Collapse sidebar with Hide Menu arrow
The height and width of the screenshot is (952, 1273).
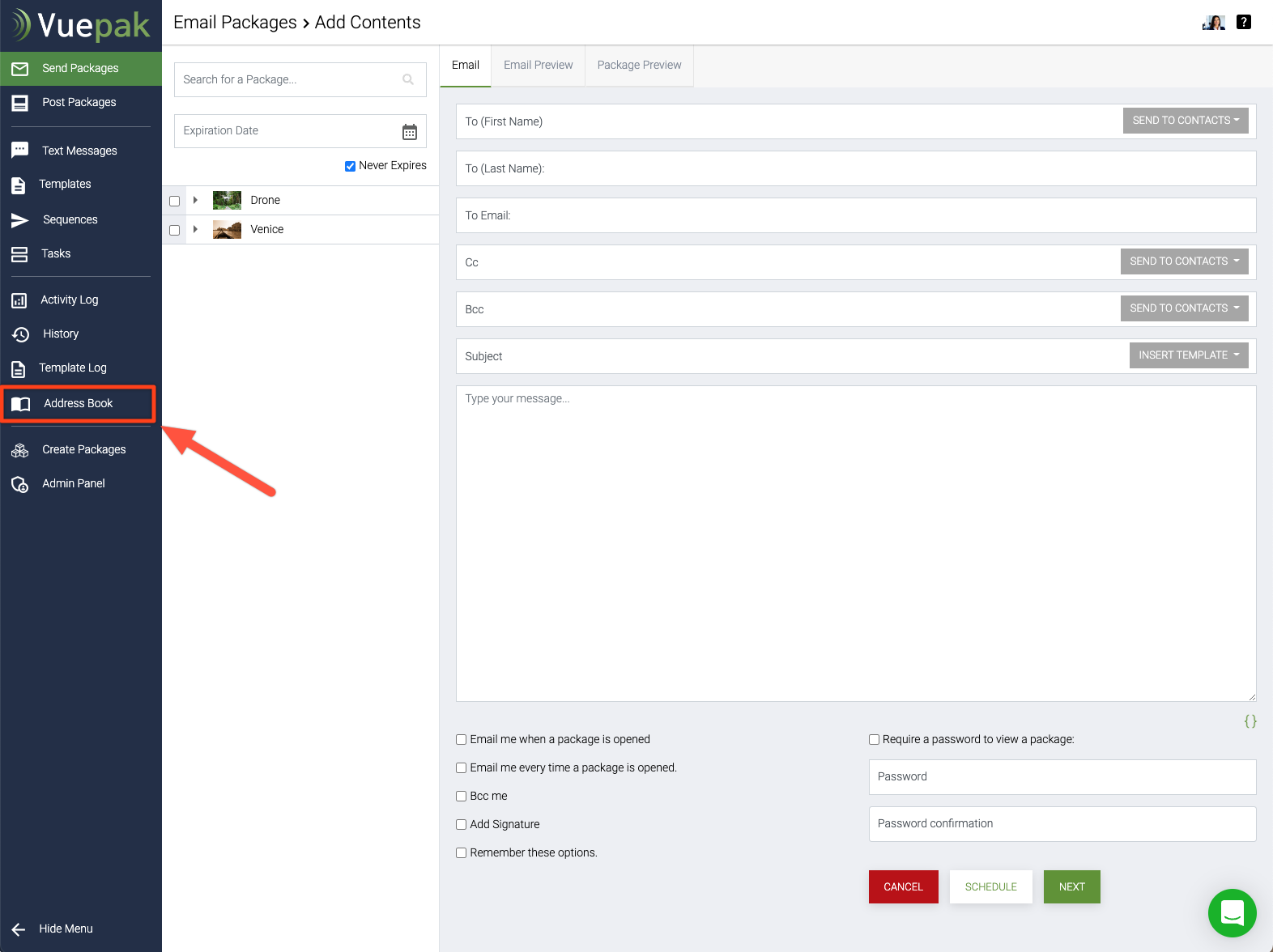tap(19, 929)
